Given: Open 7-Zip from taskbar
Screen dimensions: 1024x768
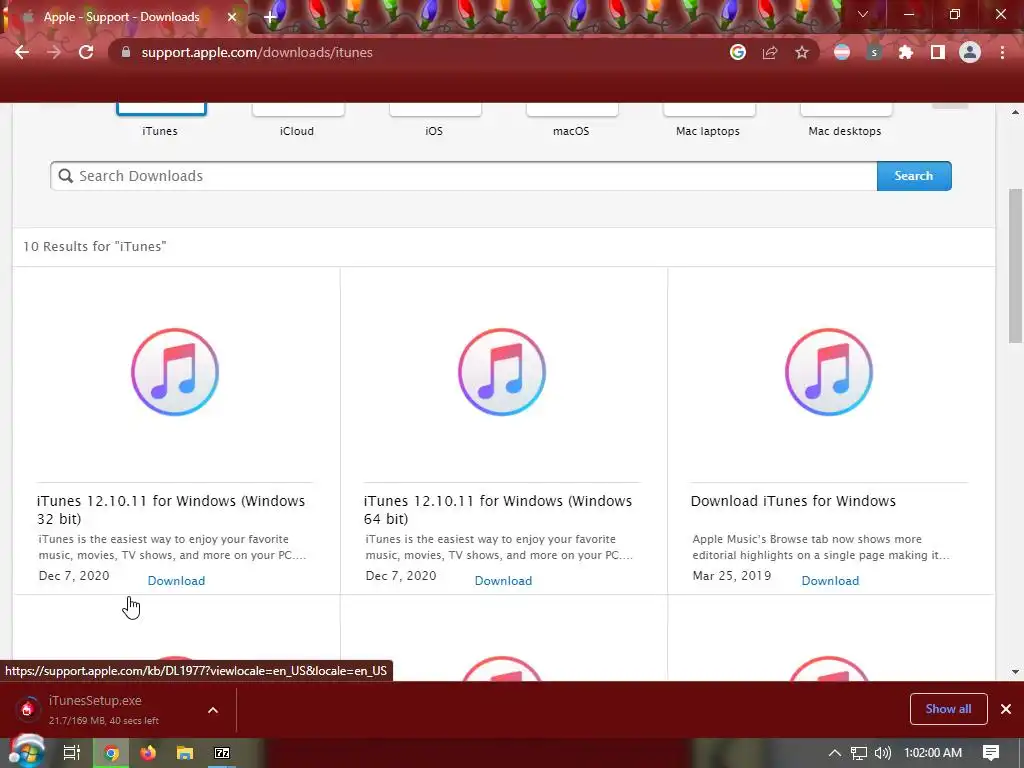Looking at the screenshot, I should [222, 753].
